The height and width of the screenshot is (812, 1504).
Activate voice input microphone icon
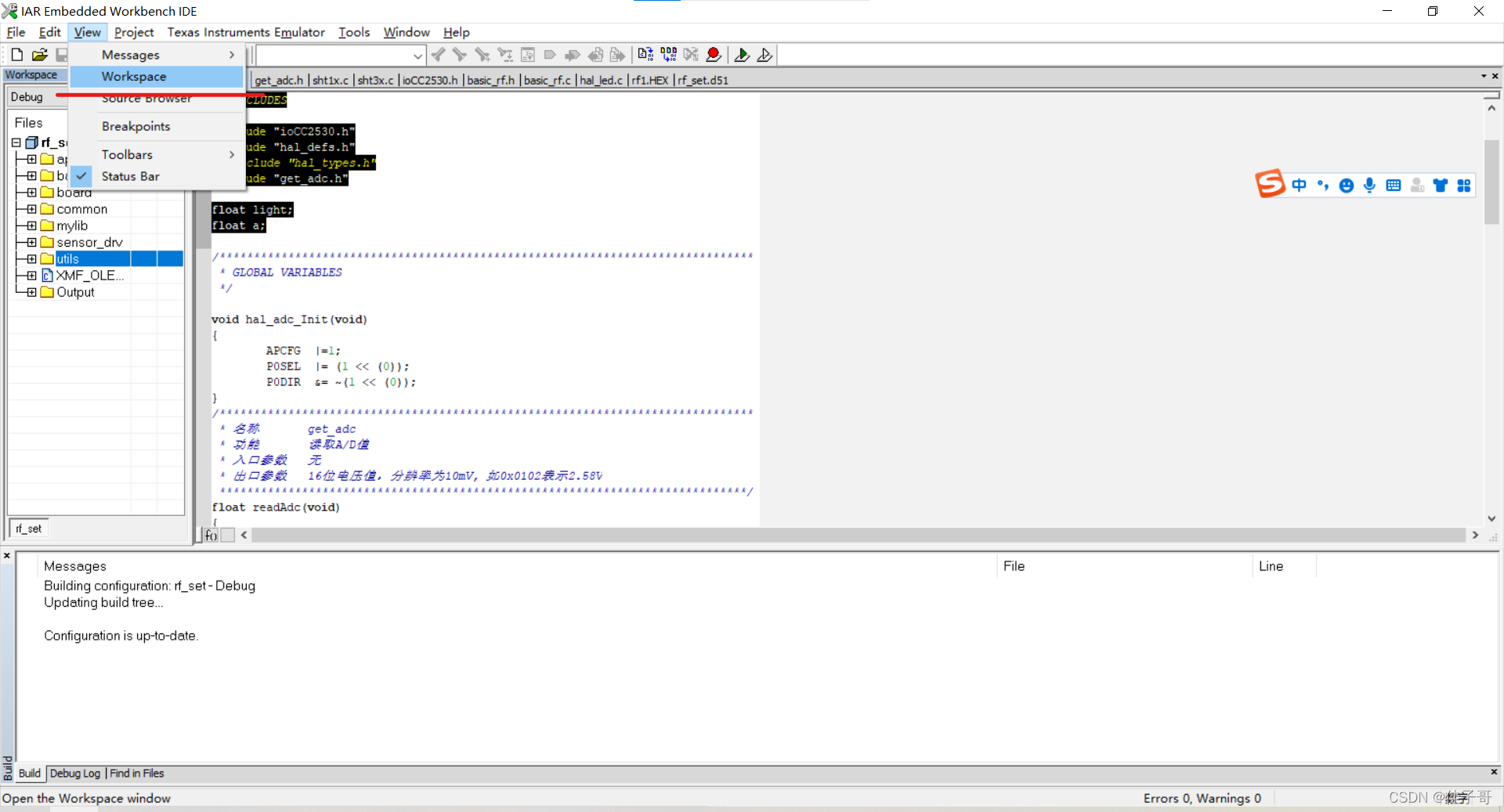click(x=1369, y=186)
